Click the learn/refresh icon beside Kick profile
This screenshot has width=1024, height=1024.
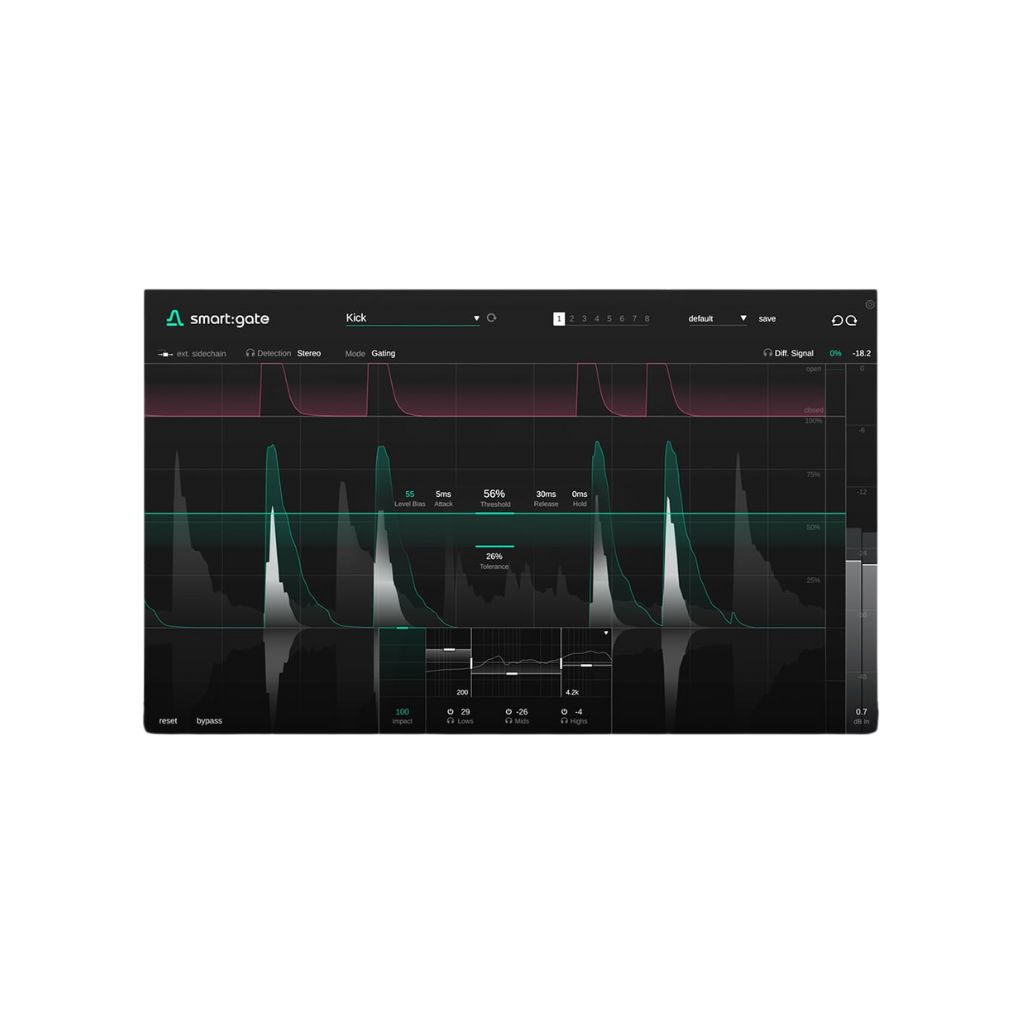(491, 318)
